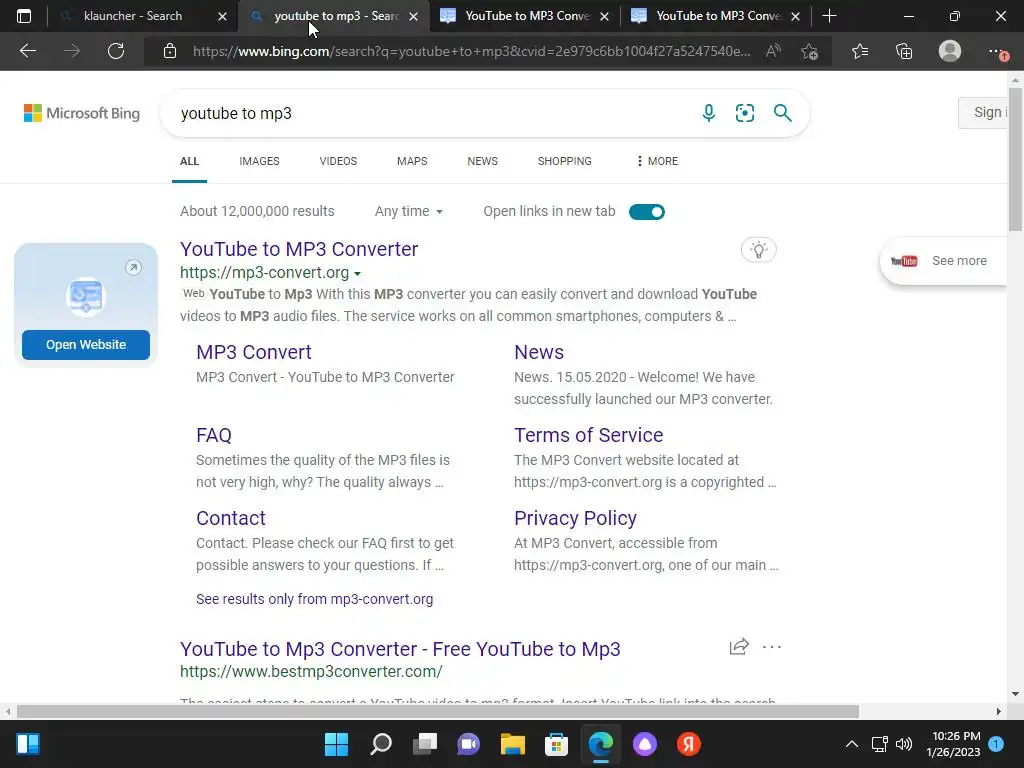Click the vertical page scrollbar thumb

click(x=1015, y=158)
